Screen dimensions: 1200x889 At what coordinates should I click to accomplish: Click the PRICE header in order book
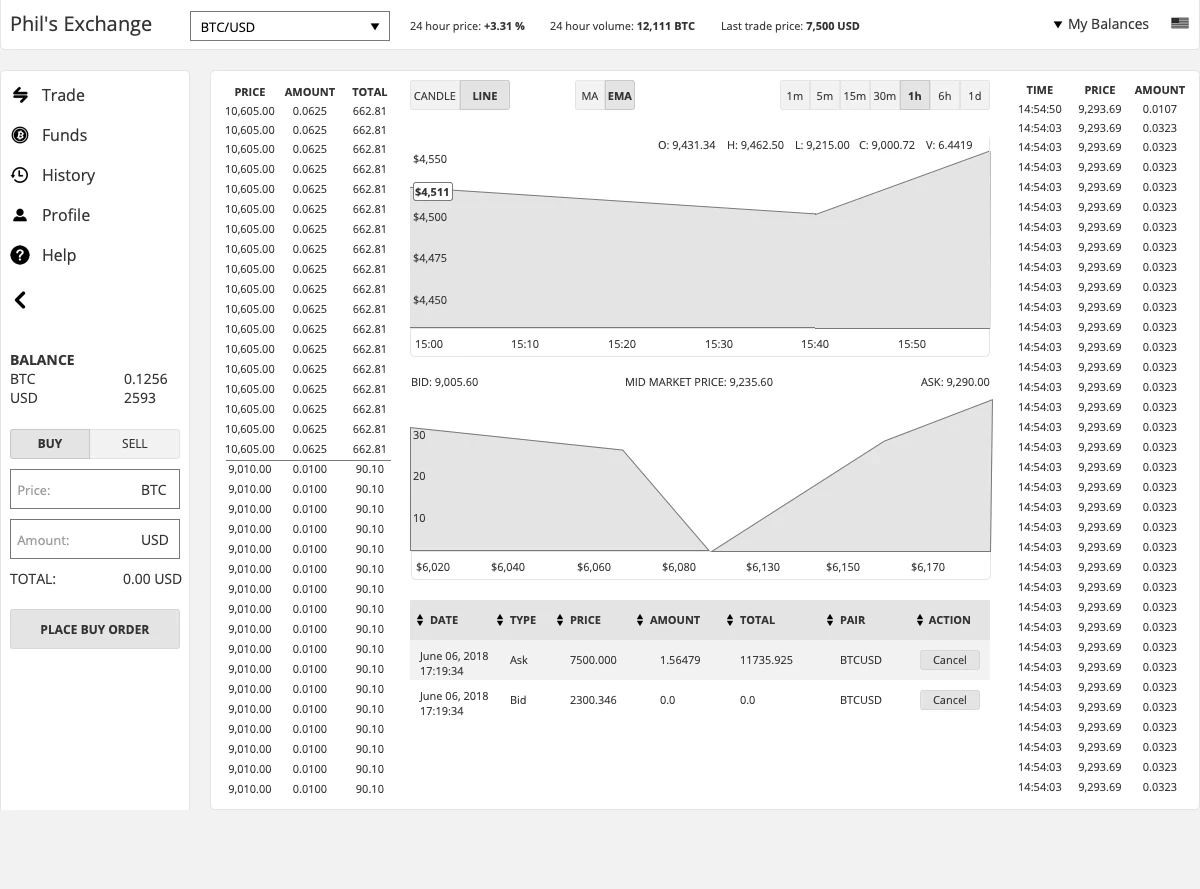click(250, 92)
